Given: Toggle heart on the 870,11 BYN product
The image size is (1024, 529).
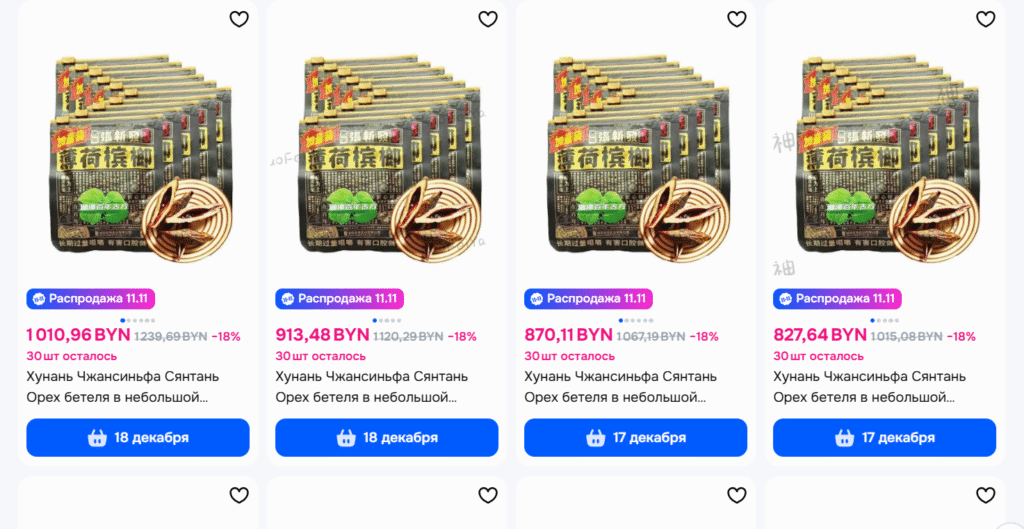Looking at the screenshot, I should pyautogui.click(x=737, y=19).
